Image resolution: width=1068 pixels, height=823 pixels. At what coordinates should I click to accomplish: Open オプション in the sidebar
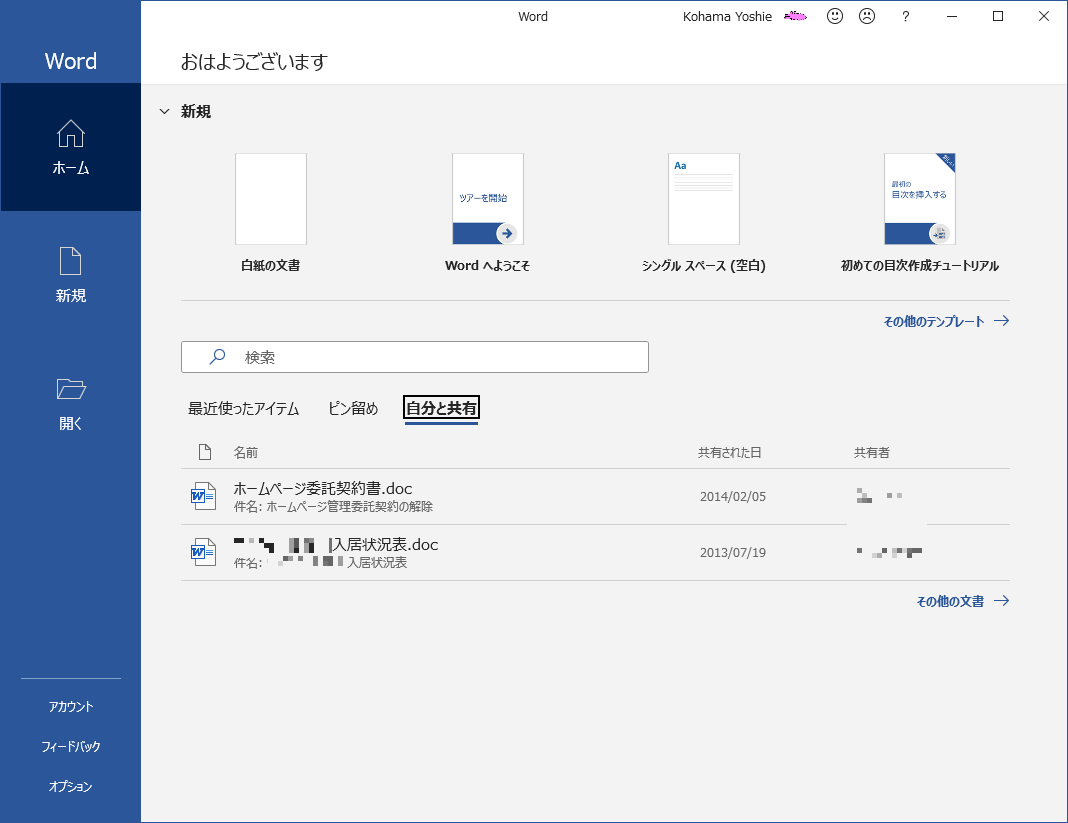[71, 786]
